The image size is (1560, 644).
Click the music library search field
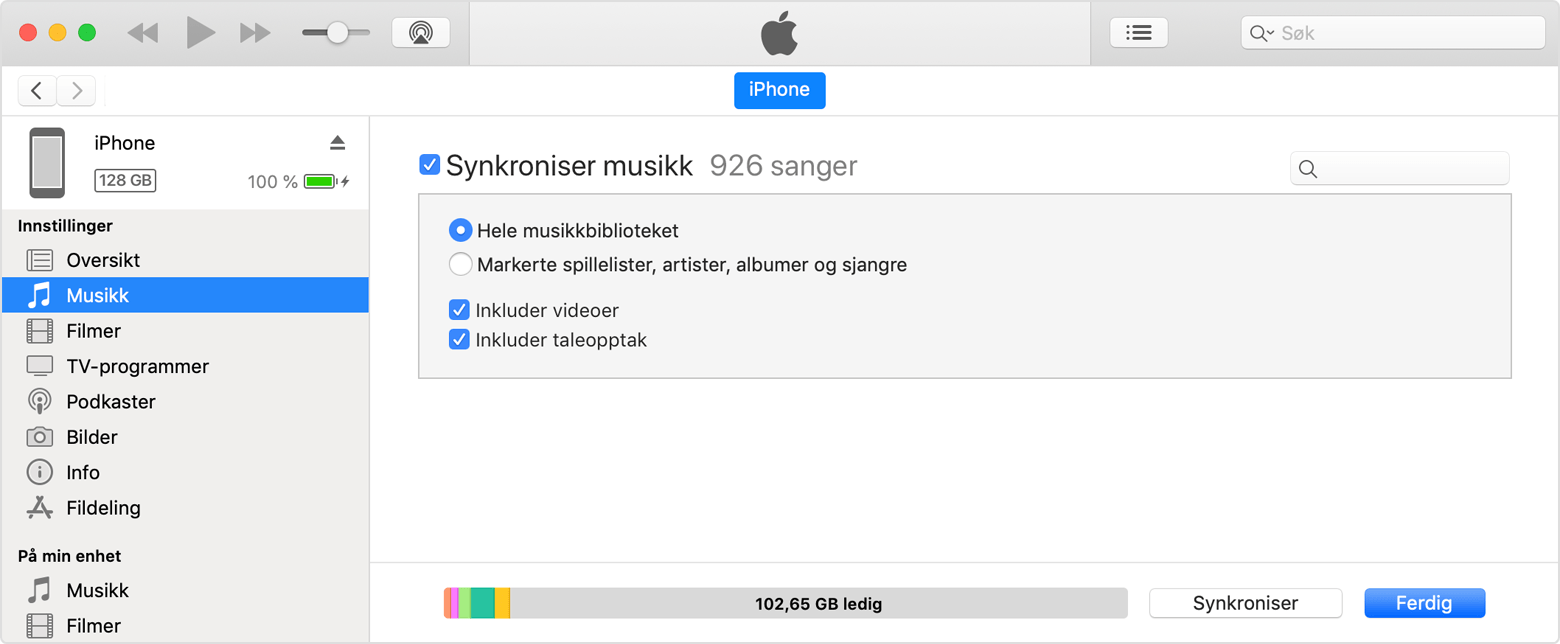tap(1399, 168)
